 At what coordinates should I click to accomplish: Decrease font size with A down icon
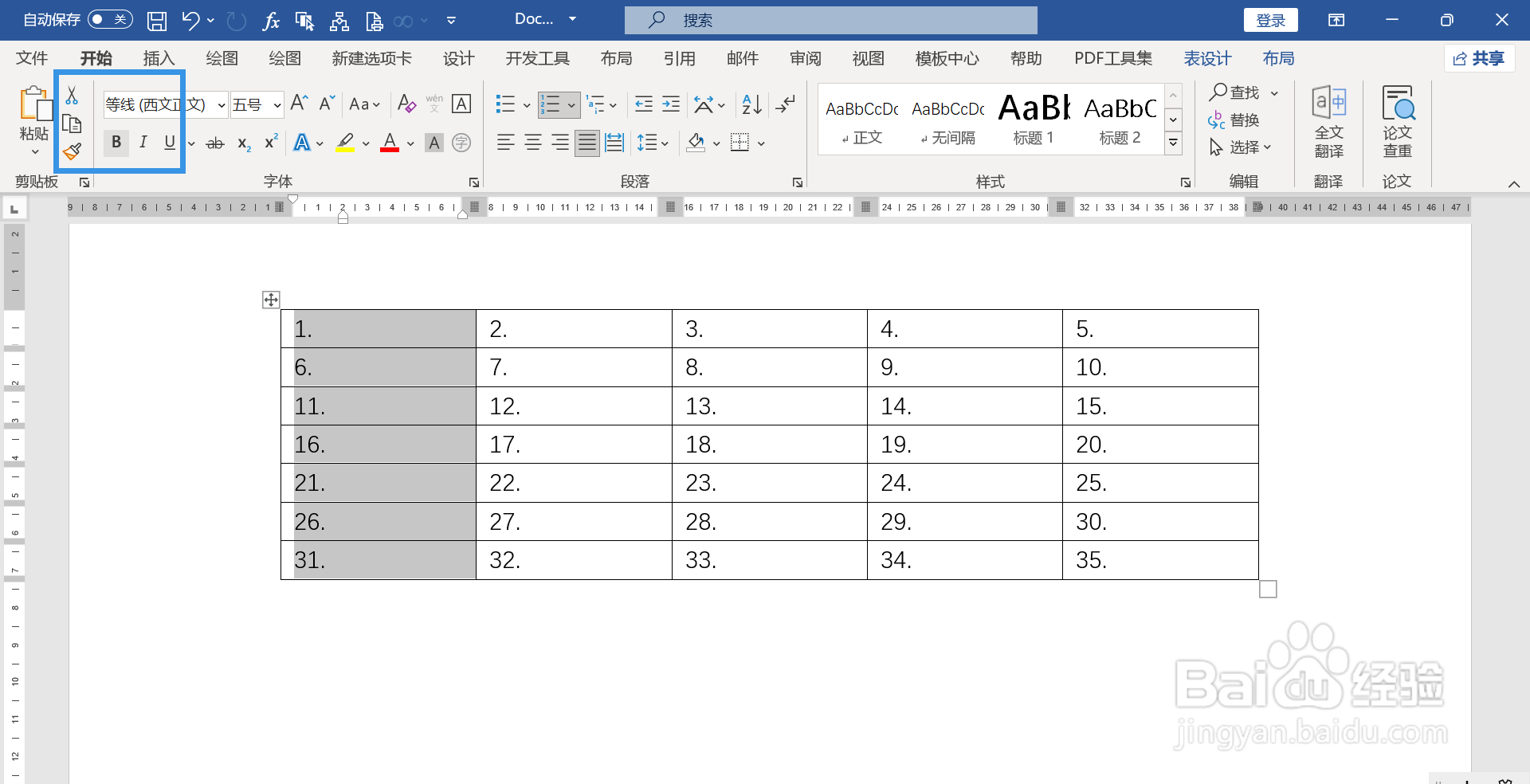[327, 104]
